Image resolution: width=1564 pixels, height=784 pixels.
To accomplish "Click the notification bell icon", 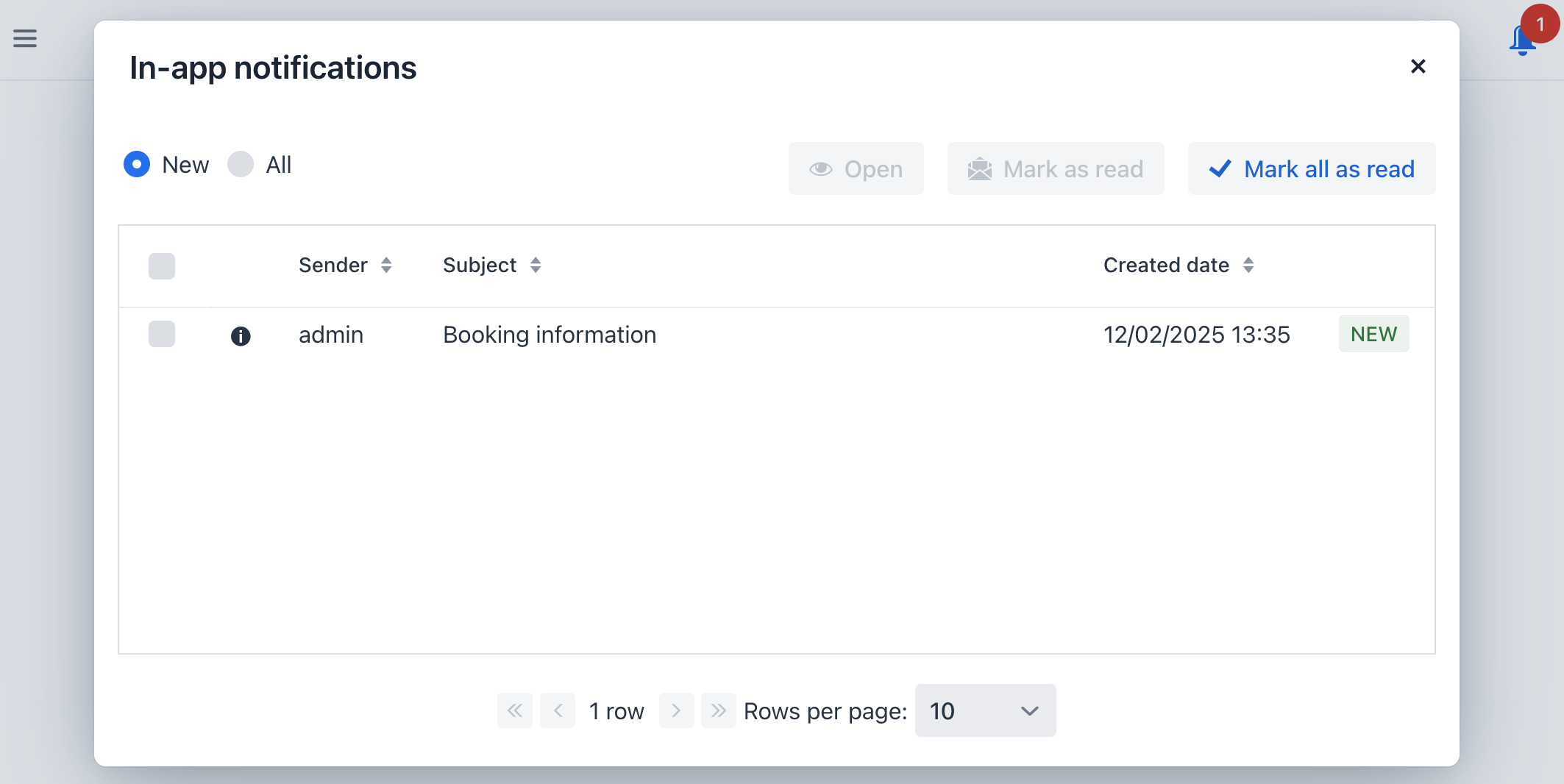I will click(1522, 40).
